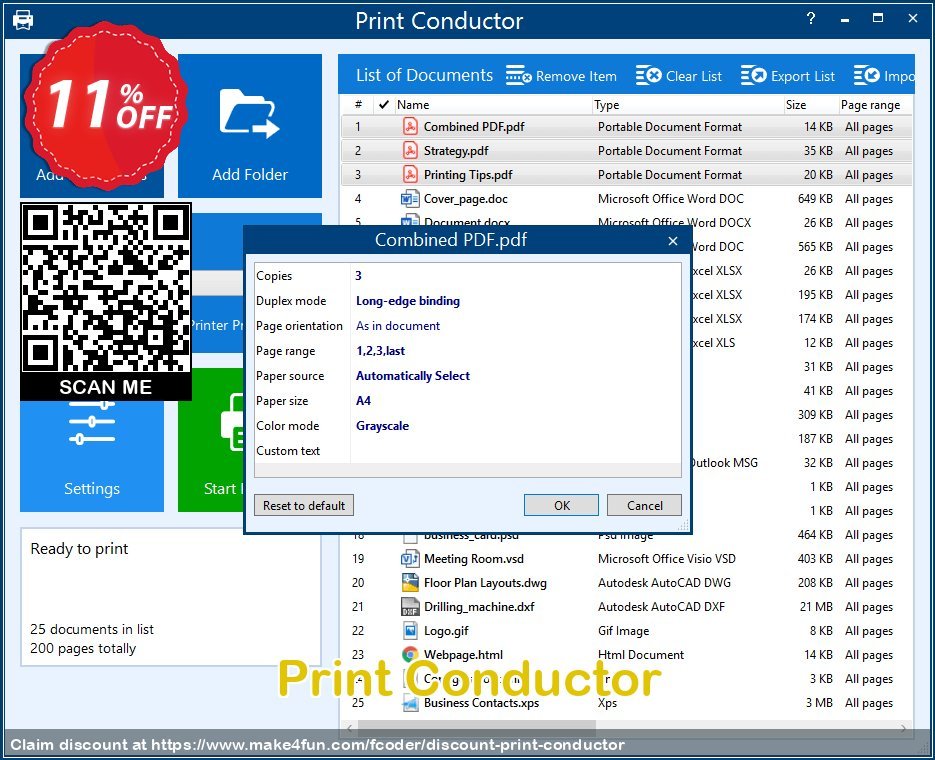Select the Logo.gif image icon
Viewport: 935px width, 760px height.
(x=410, y=630)
